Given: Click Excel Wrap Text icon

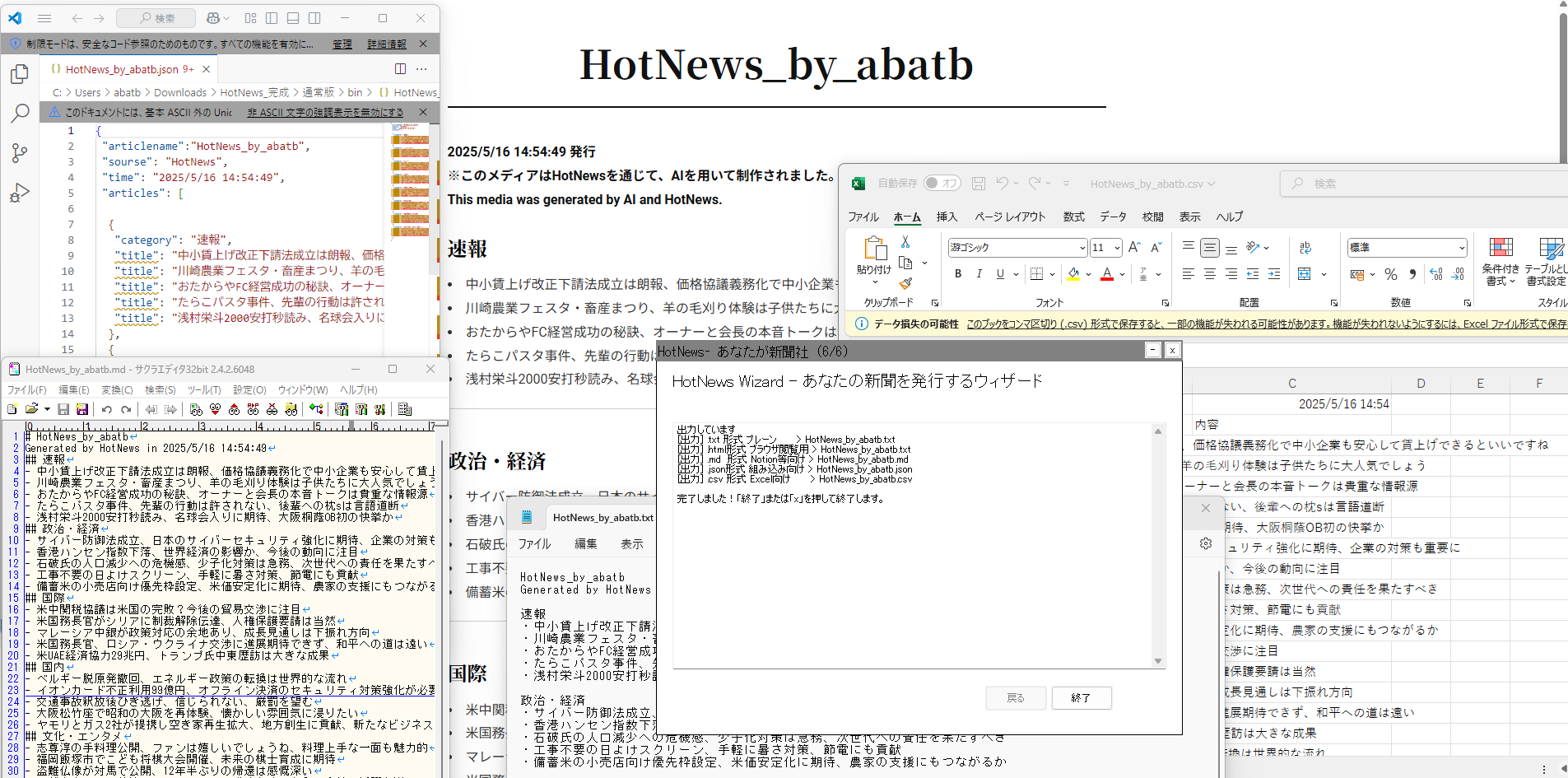Looking at the screenshot, I should tap(1305, 247).
